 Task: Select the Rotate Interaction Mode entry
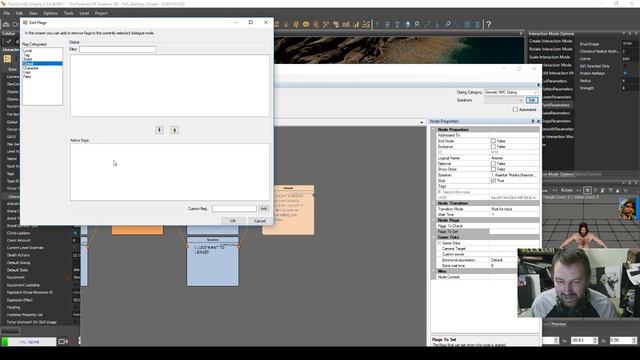point(550,49)
